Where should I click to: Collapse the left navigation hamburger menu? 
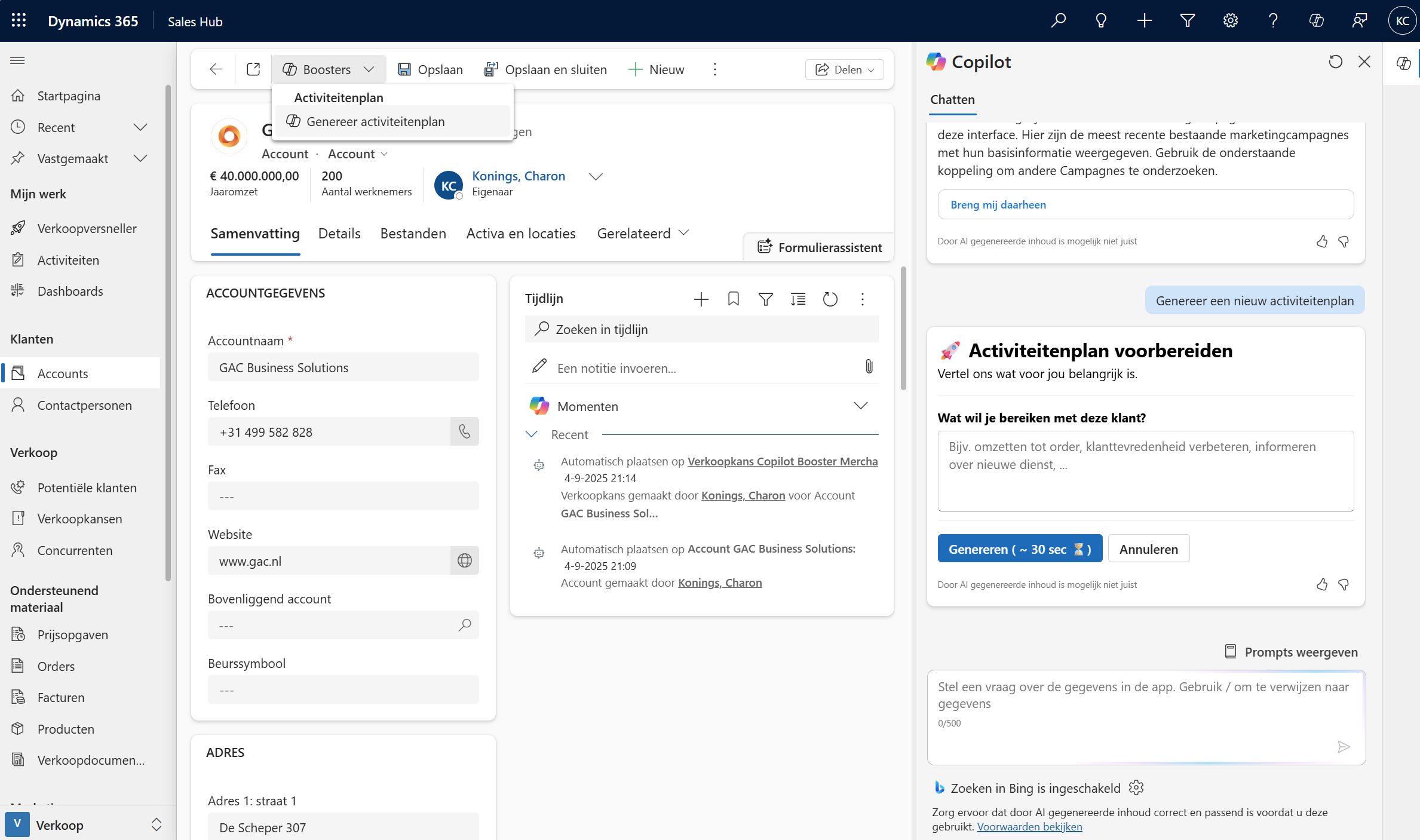tap(18, 60)
